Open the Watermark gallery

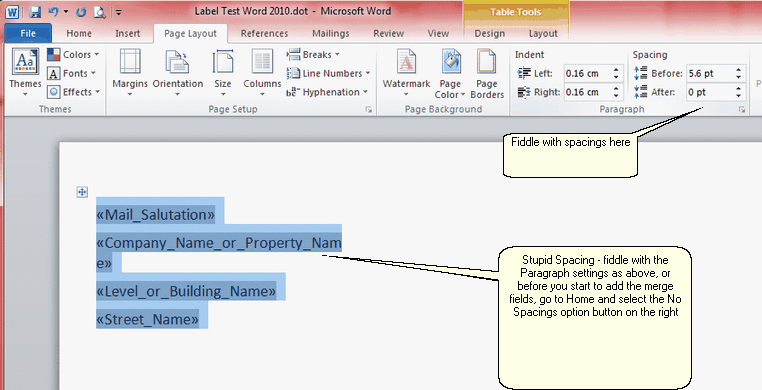[x=406, y=73]
